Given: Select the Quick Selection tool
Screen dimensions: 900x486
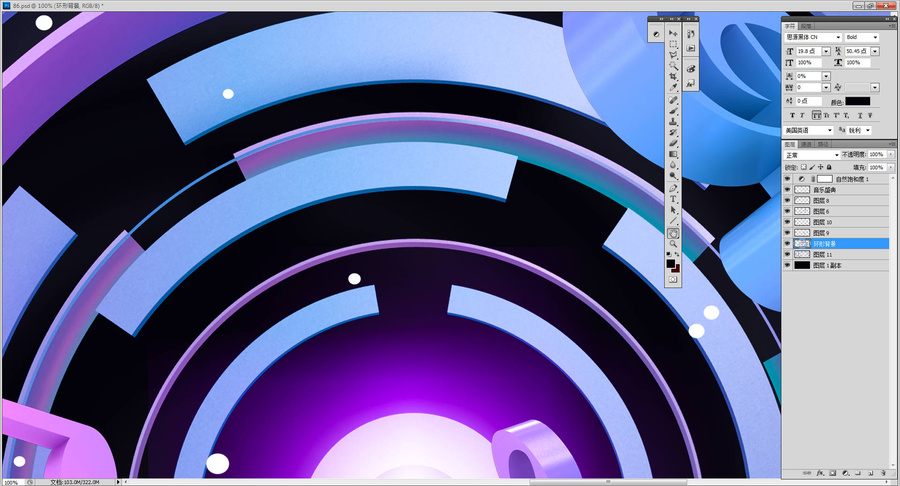Looking at the screenshot, I should [x=673, y=65].
